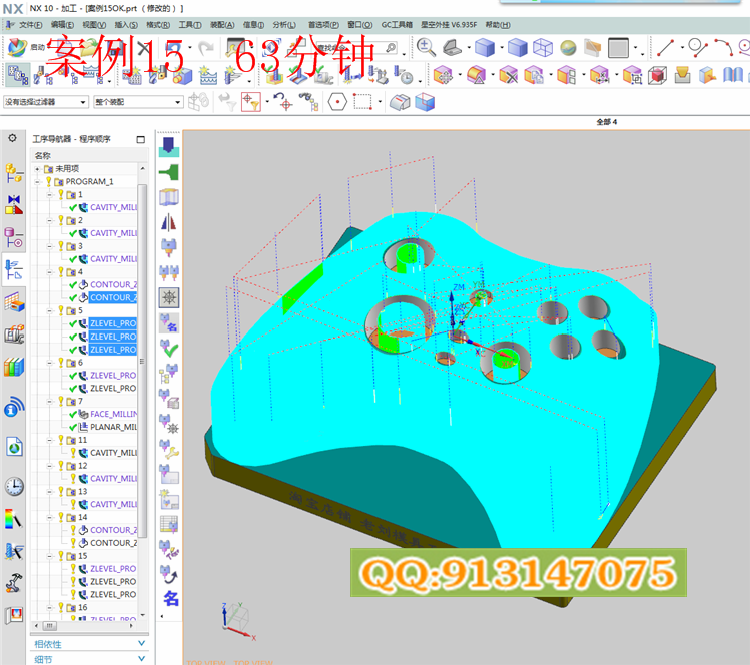Viewport: 750px width, 665px height.
Task: Select Static Wireframe rendering cube icon
Action: tap(542, 48)
